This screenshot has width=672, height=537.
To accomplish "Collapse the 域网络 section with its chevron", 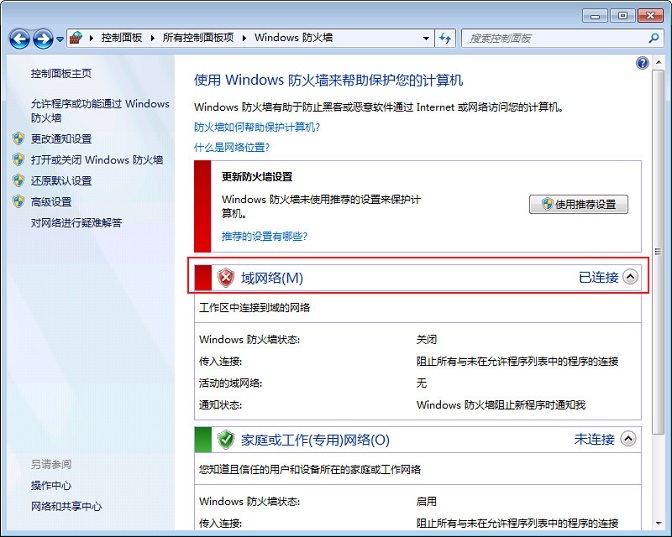I will pos(630,277).
